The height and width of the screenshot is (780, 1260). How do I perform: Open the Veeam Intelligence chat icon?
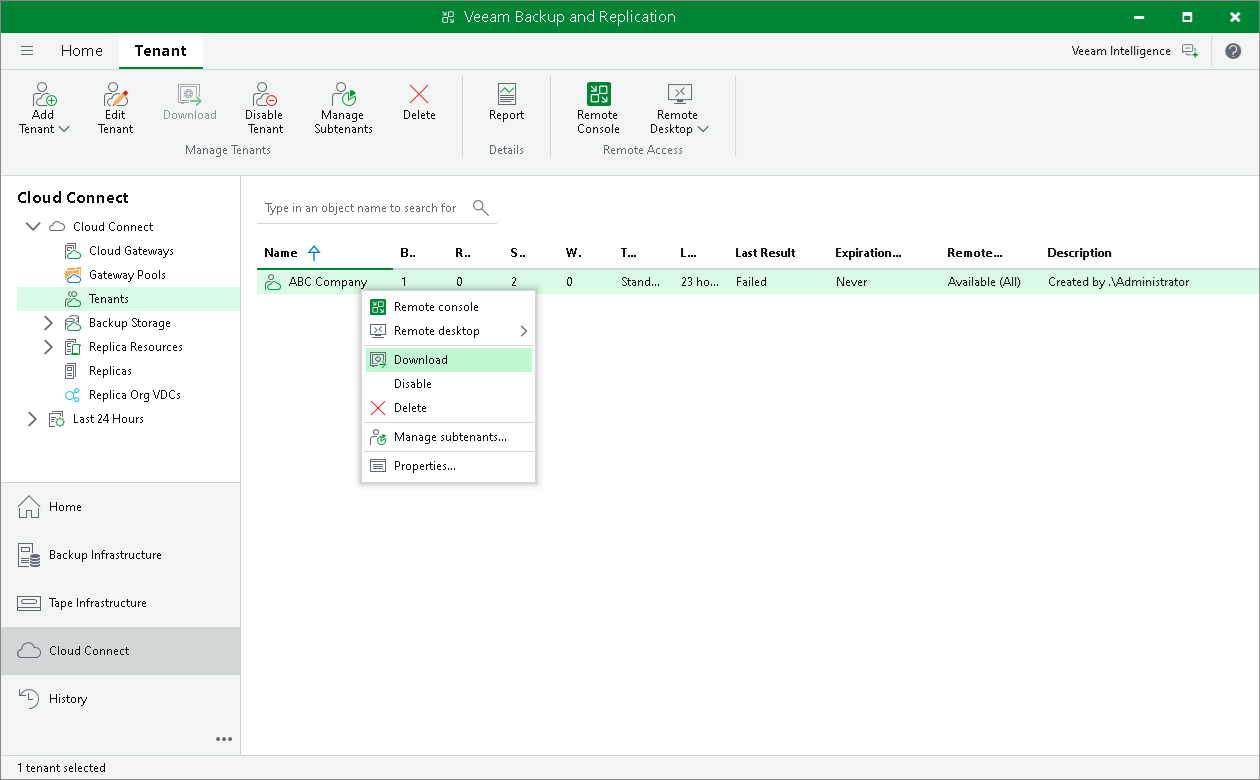1188,51
